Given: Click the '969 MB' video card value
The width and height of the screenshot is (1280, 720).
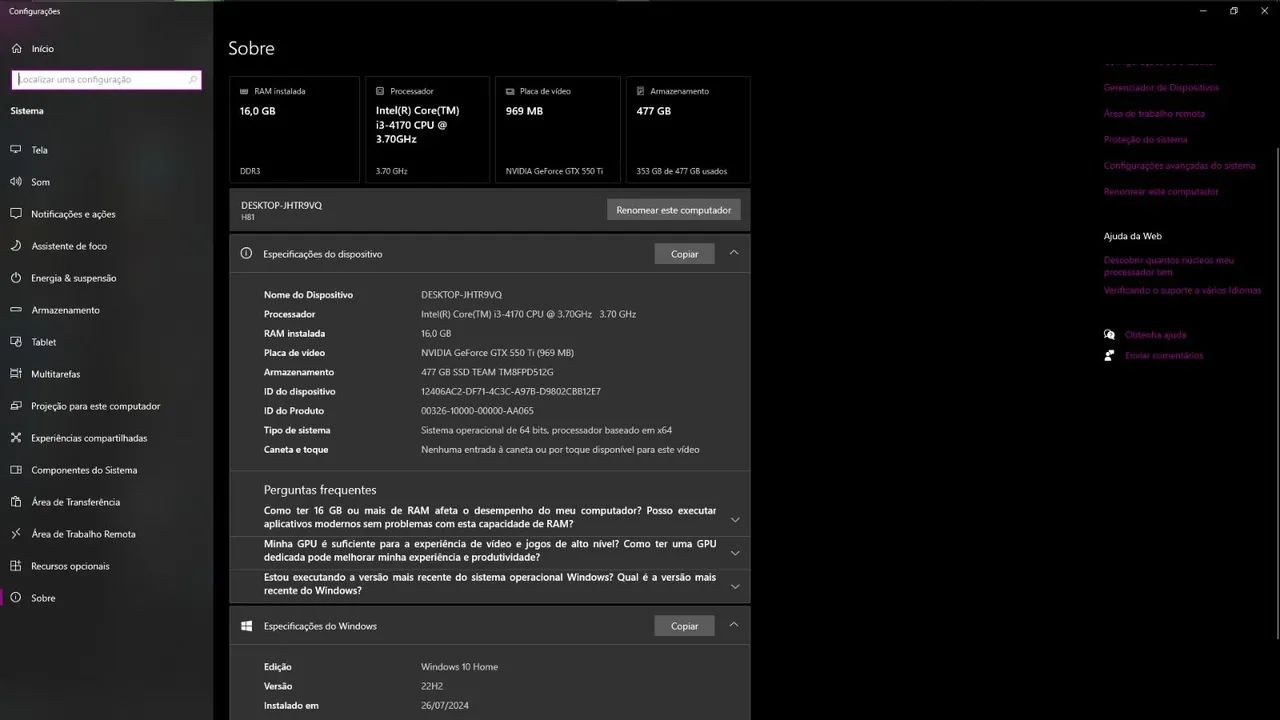Looking at the screenshot, I should point(524,111).
